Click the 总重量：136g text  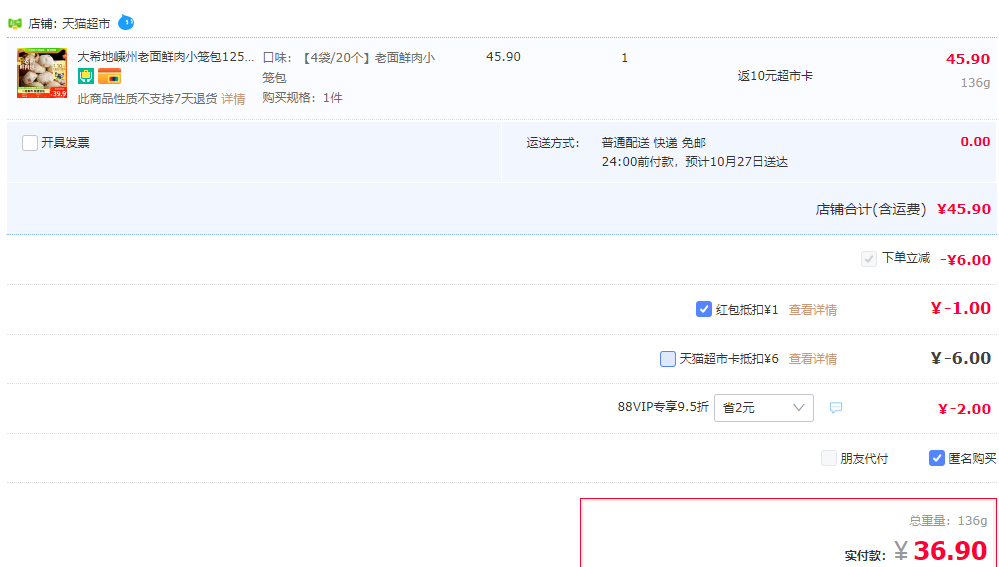click(948, 520)
